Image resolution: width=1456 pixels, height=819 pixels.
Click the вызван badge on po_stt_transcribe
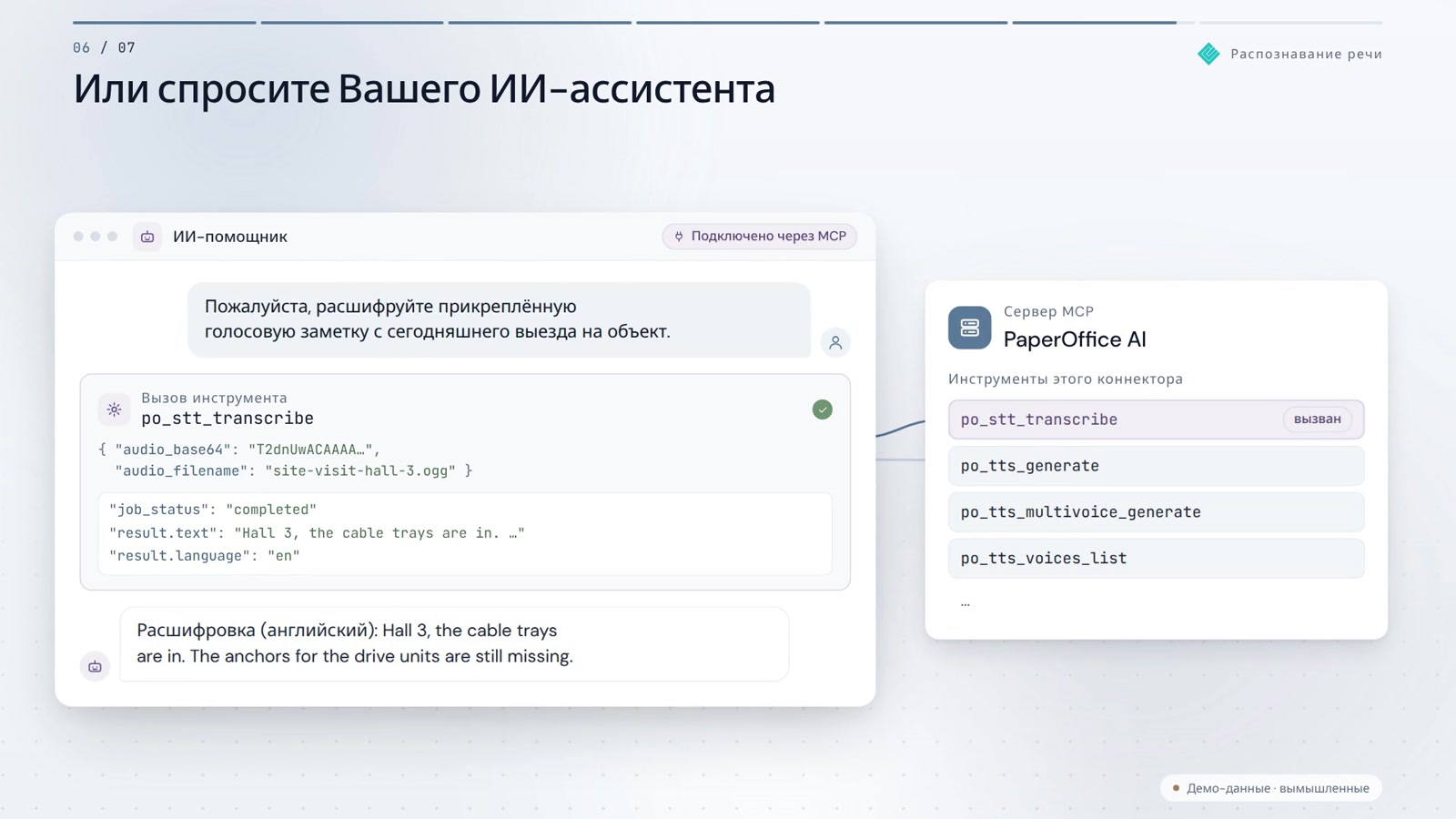click(x=1317, y=420)
